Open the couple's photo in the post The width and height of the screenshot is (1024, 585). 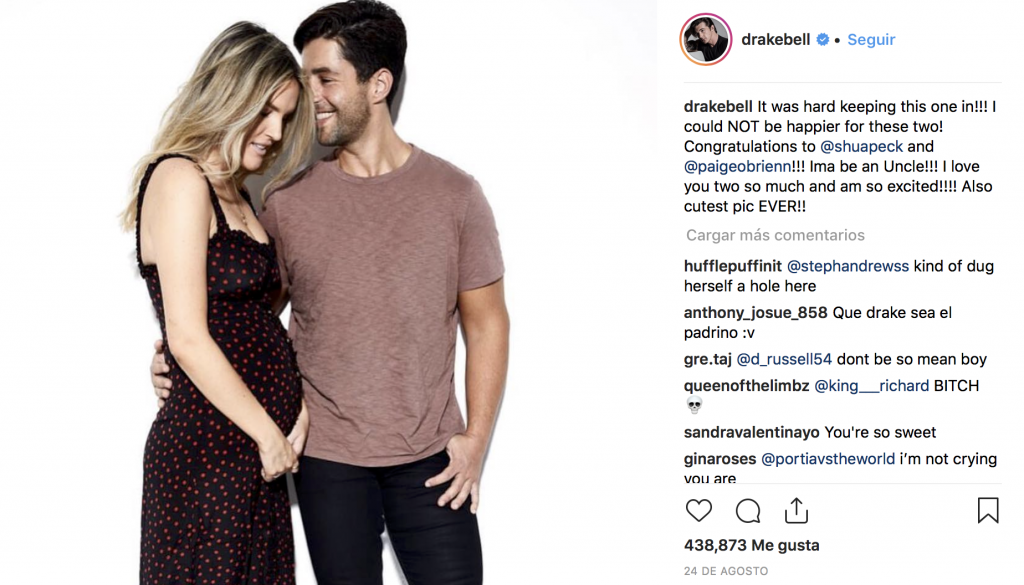[x=327, y=292]
